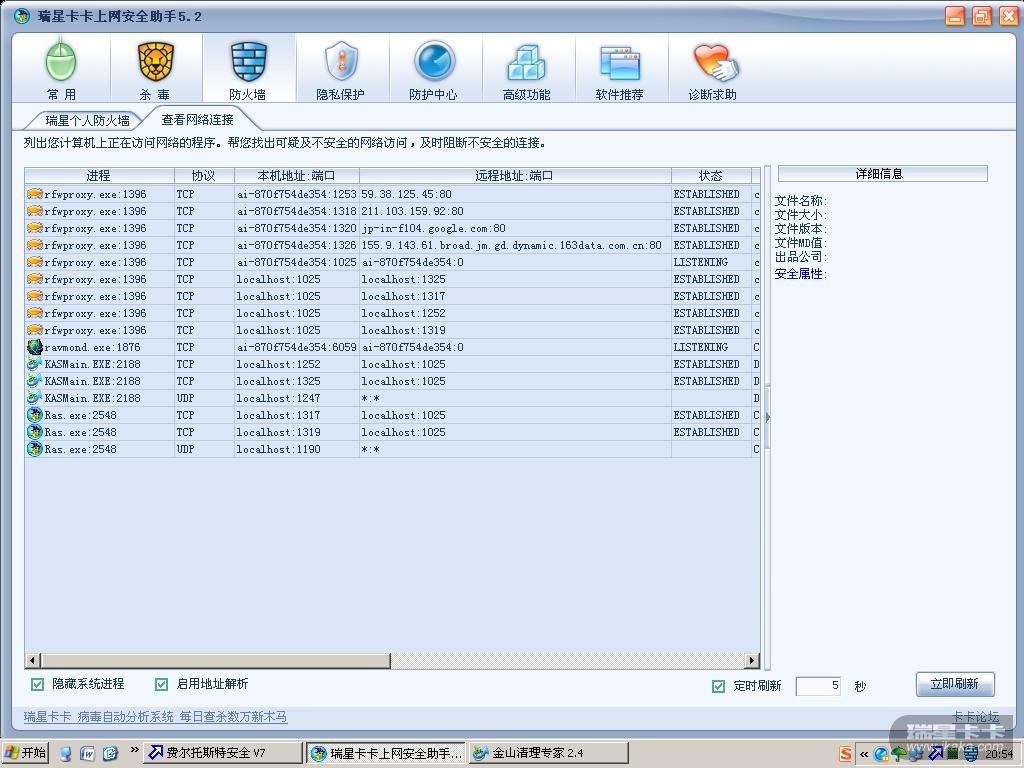Screen dimensions: 1024x768
Task: Open the 病毒自动分析系统 link
Action: 125,716
